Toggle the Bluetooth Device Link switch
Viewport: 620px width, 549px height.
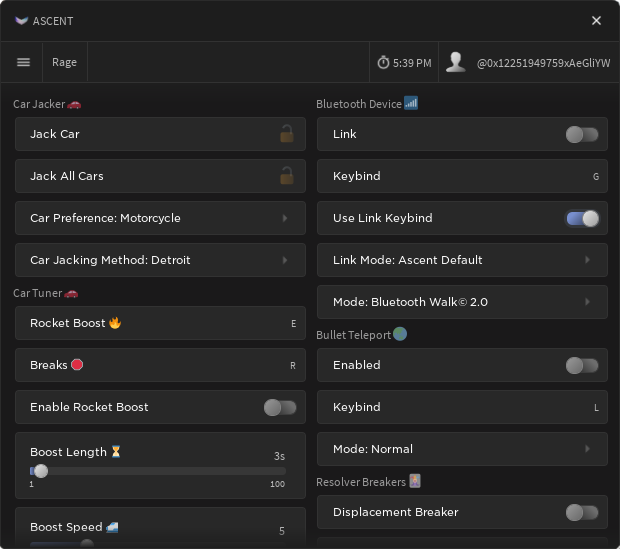coord(582,134)
